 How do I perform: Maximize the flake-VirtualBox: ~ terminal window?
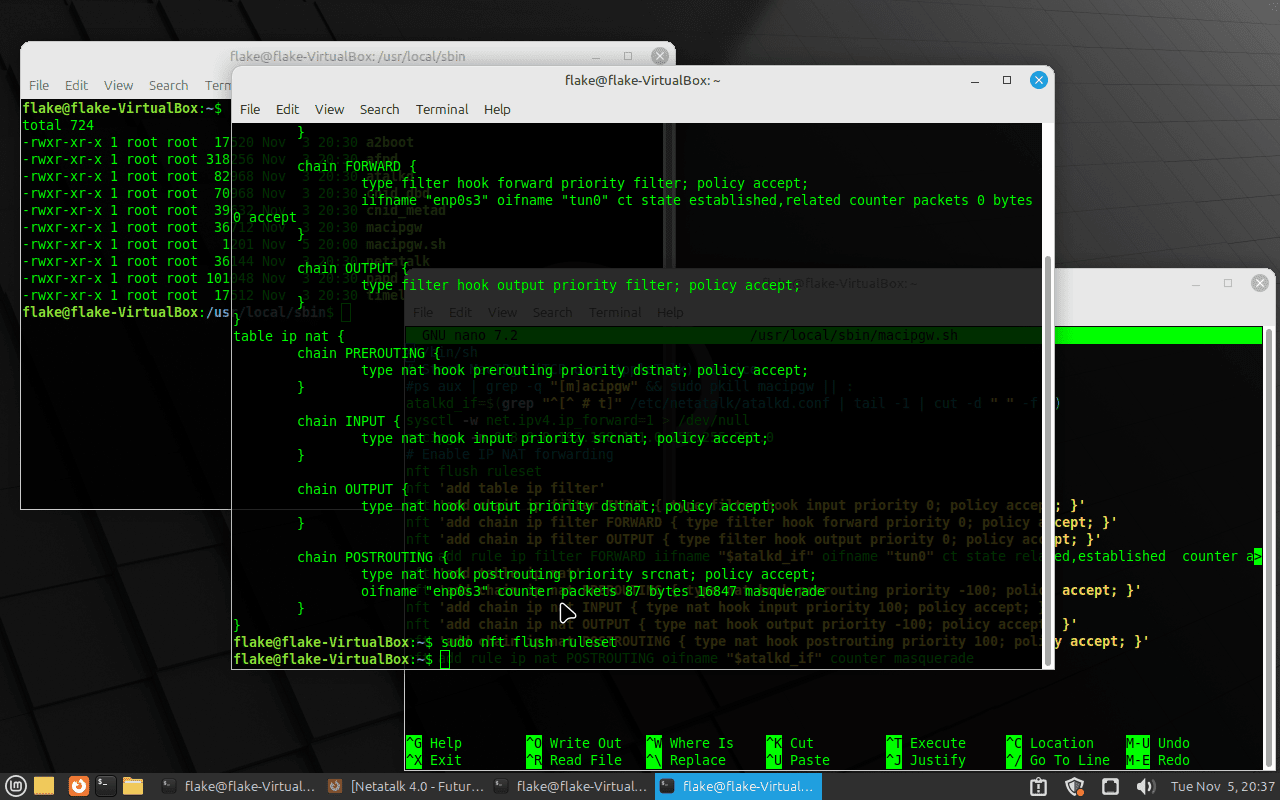tap(1007, 80)
